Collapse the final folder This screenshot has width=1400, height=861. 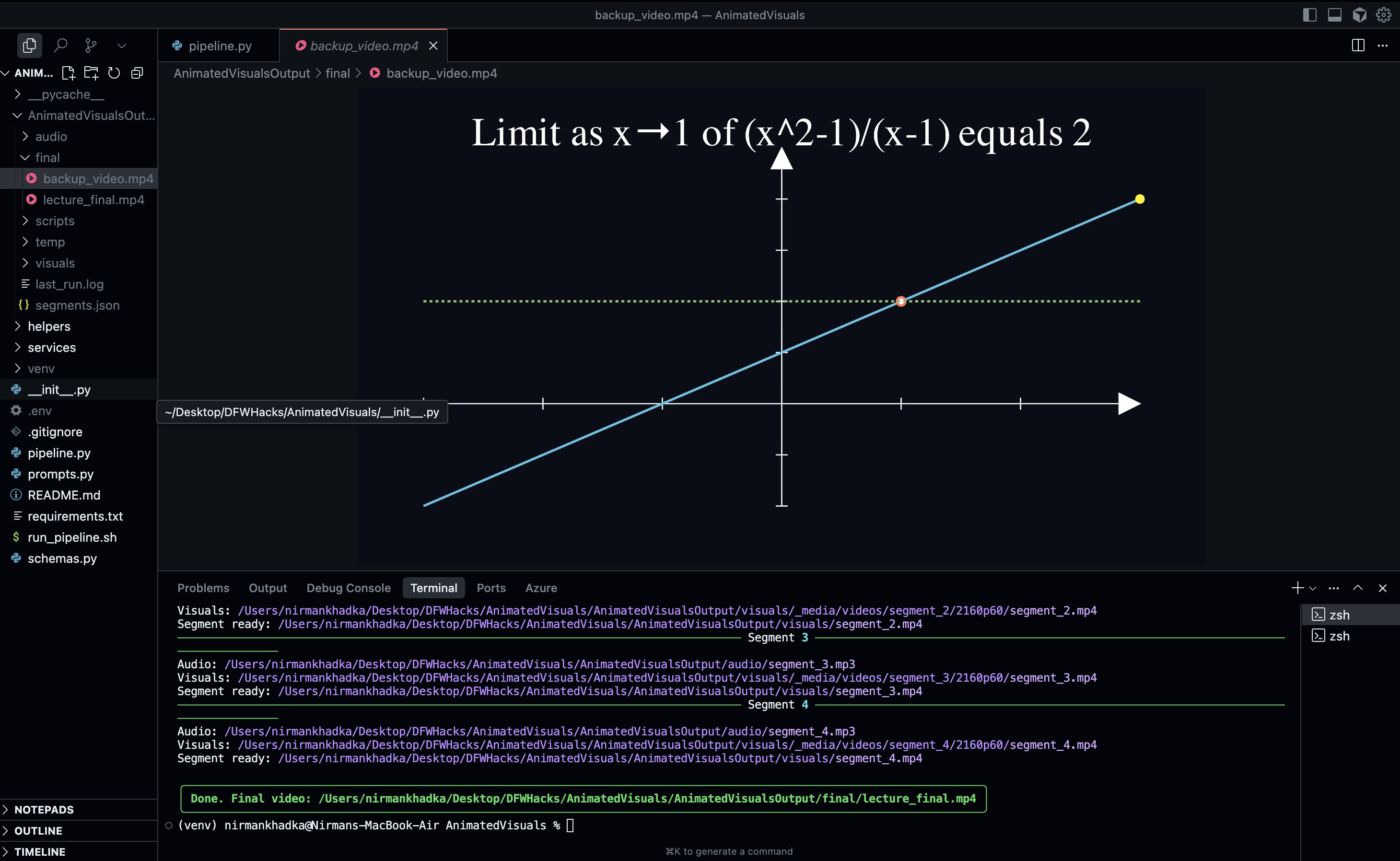[47, 158]
